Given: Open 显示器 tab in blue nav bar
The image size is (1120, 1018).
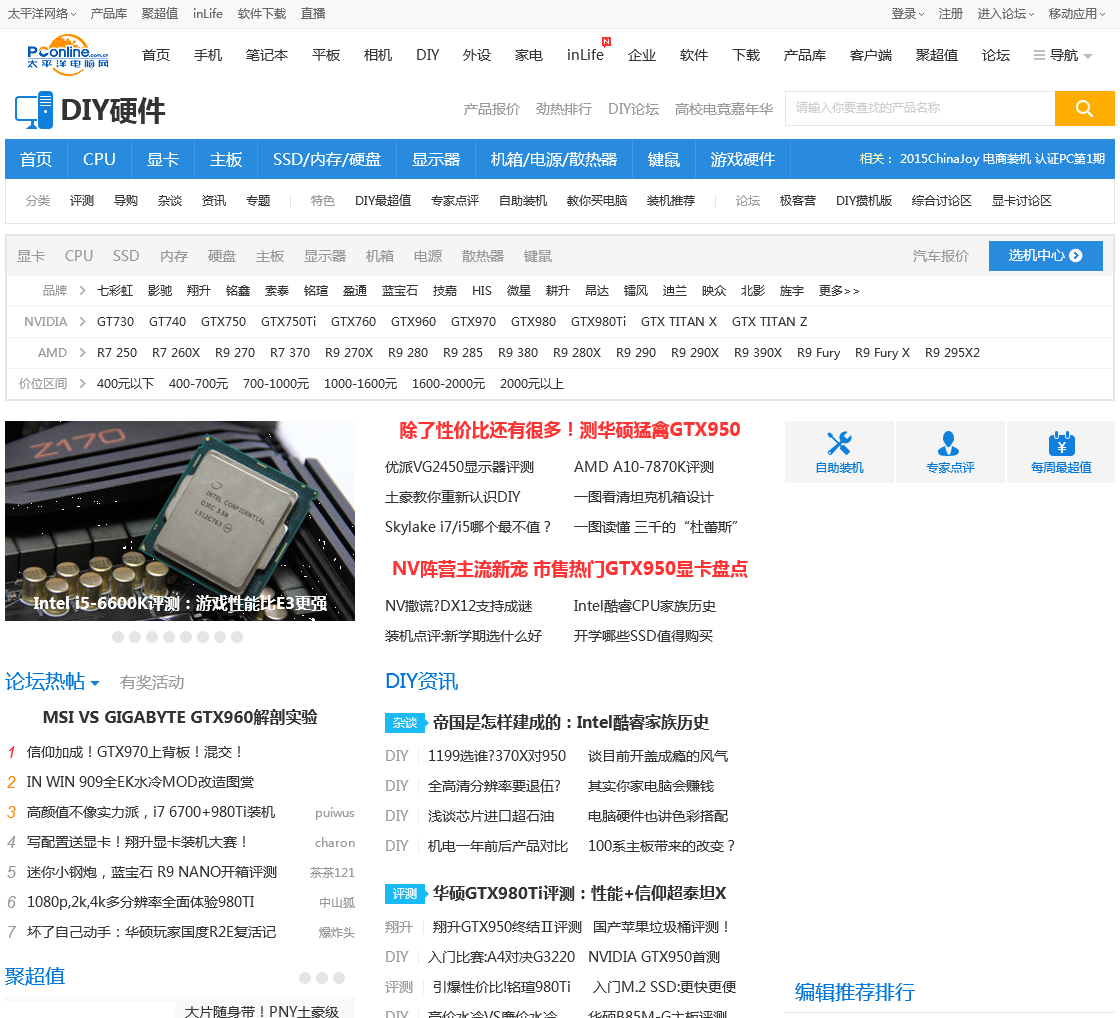Looking at the screenshot, I should coord(436,159).
